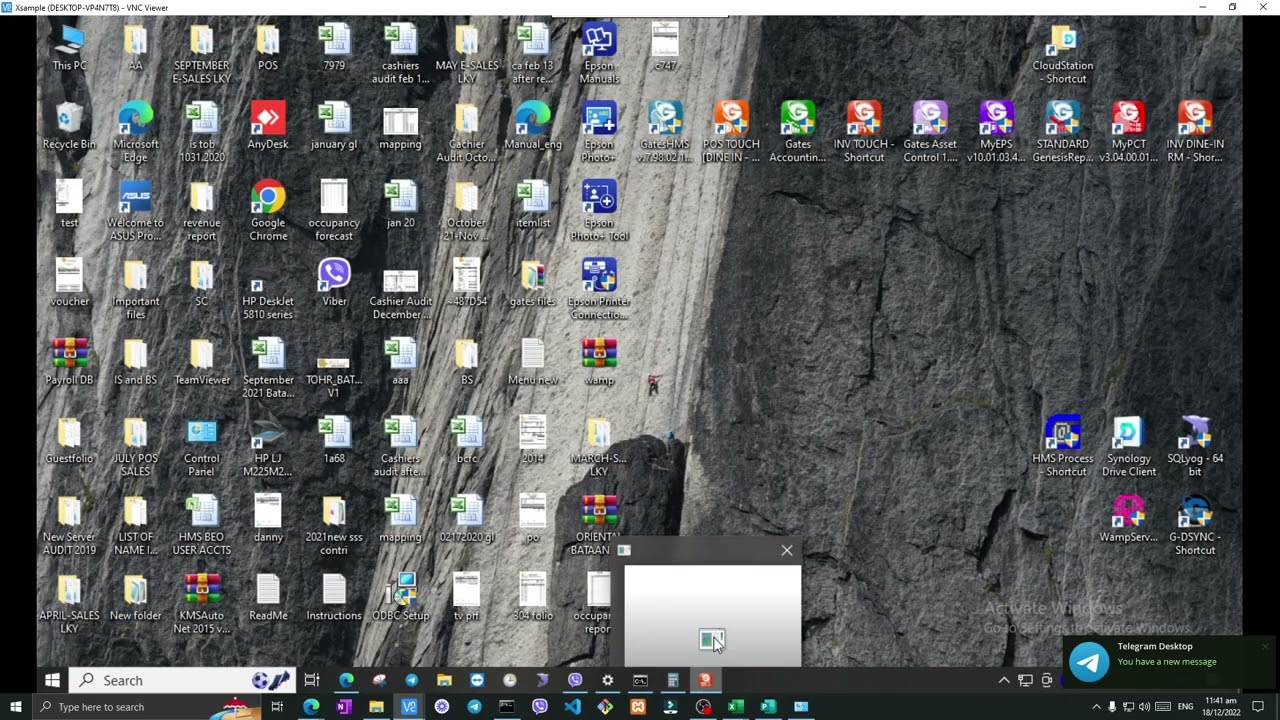This screenshot has width=1280, height=720.
Task: Open MyEPS v10.01.03 desktop icon
Action: (x=996, y=132)
